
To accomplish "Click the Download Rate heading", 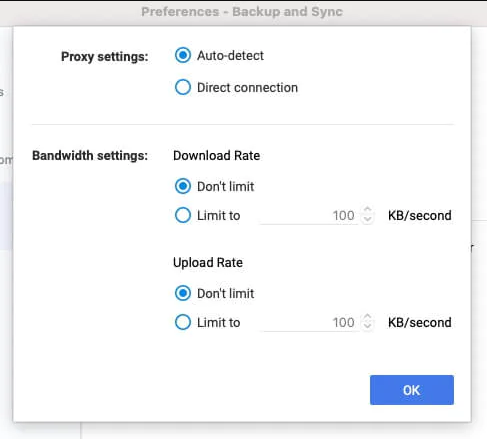I will click(217, 156).
